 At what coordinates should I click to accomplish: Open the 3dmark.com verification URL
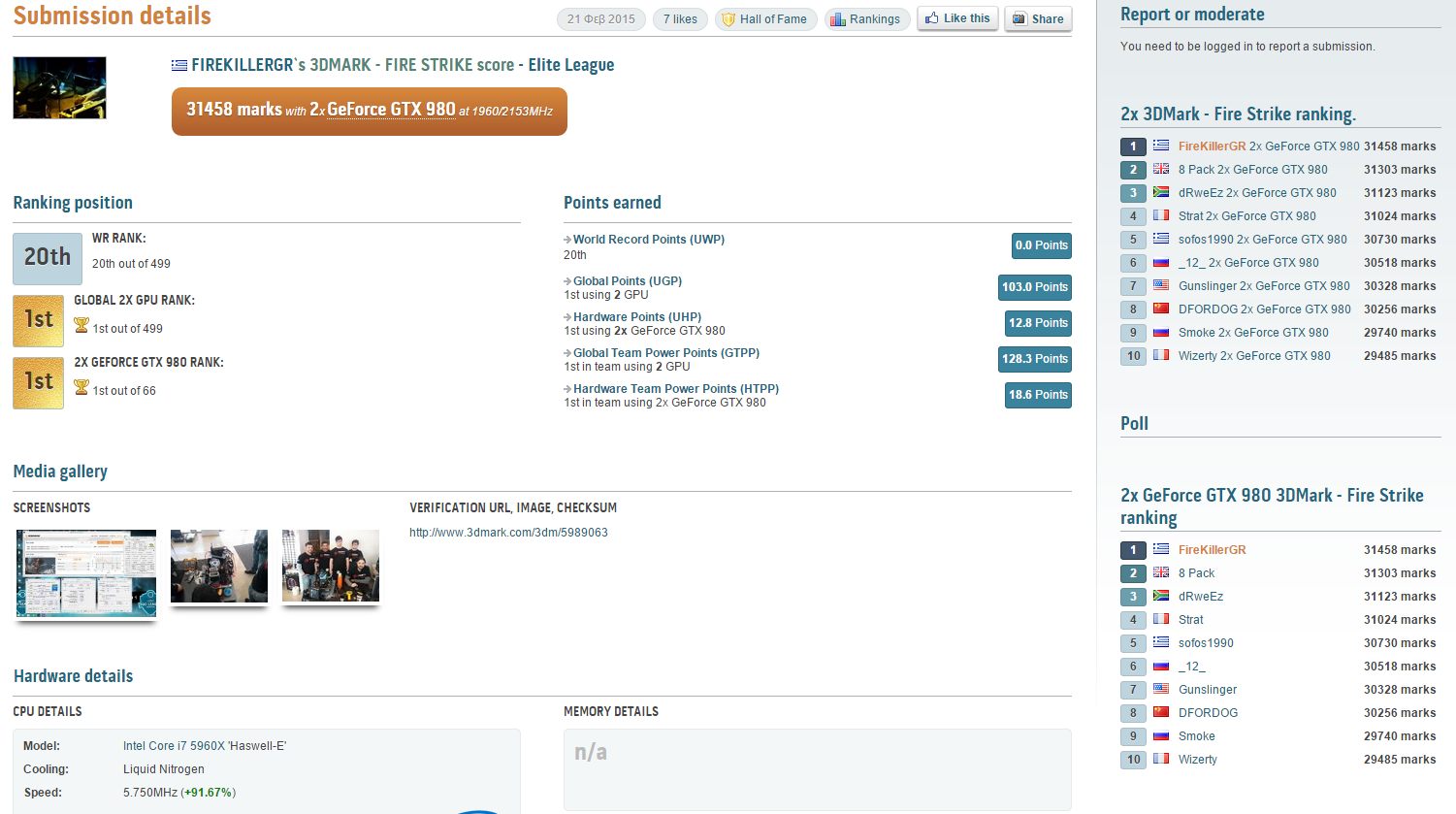(508, 533)
